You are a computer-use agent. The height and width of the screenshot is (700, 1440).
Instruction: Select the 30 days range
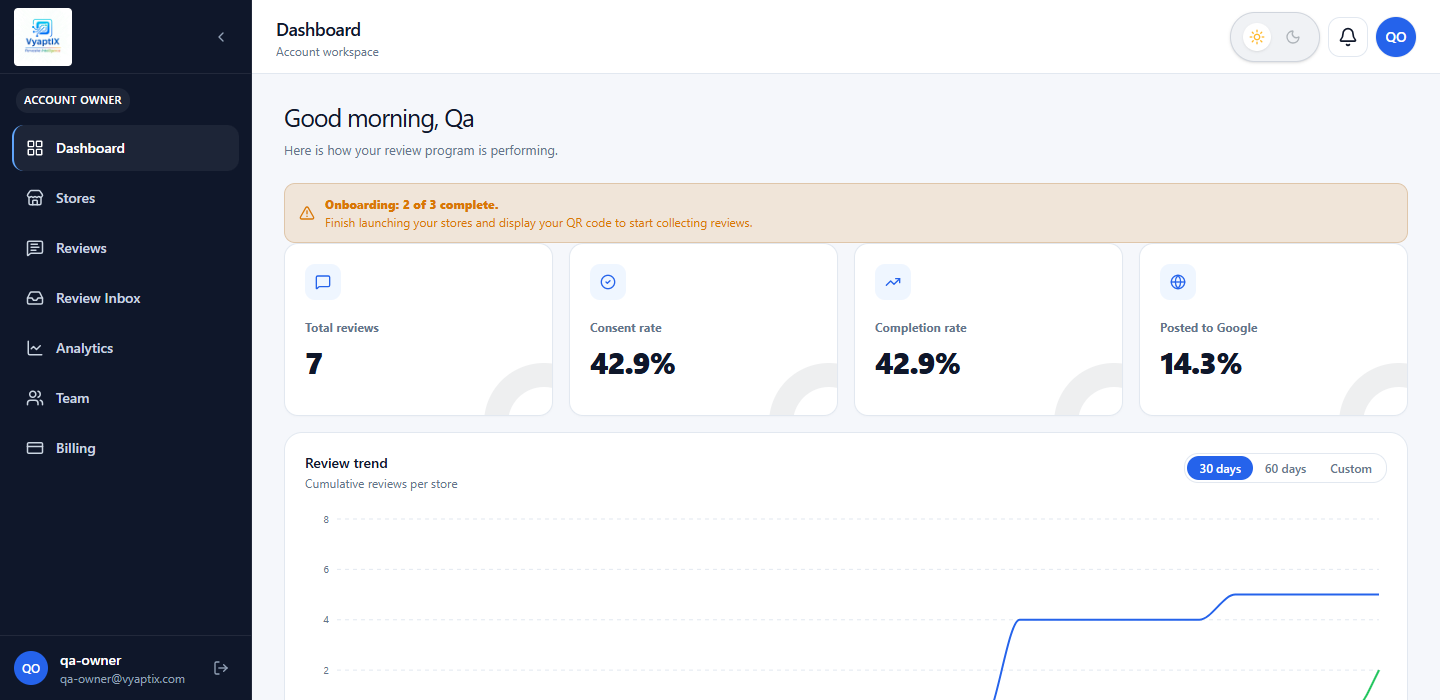pos(1220,469)
